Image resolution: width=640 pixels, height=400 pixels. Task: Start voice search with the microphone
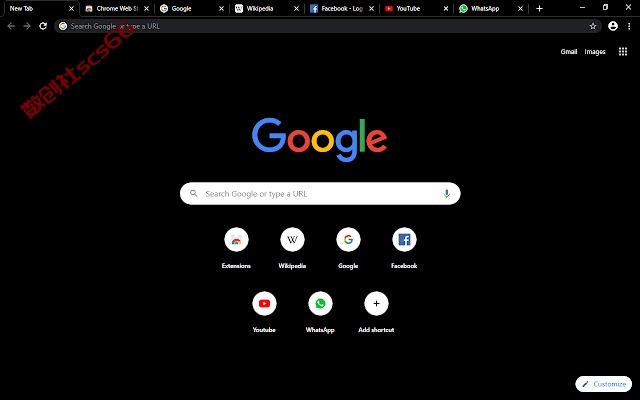pyautogui.click(x=447, y=193)
